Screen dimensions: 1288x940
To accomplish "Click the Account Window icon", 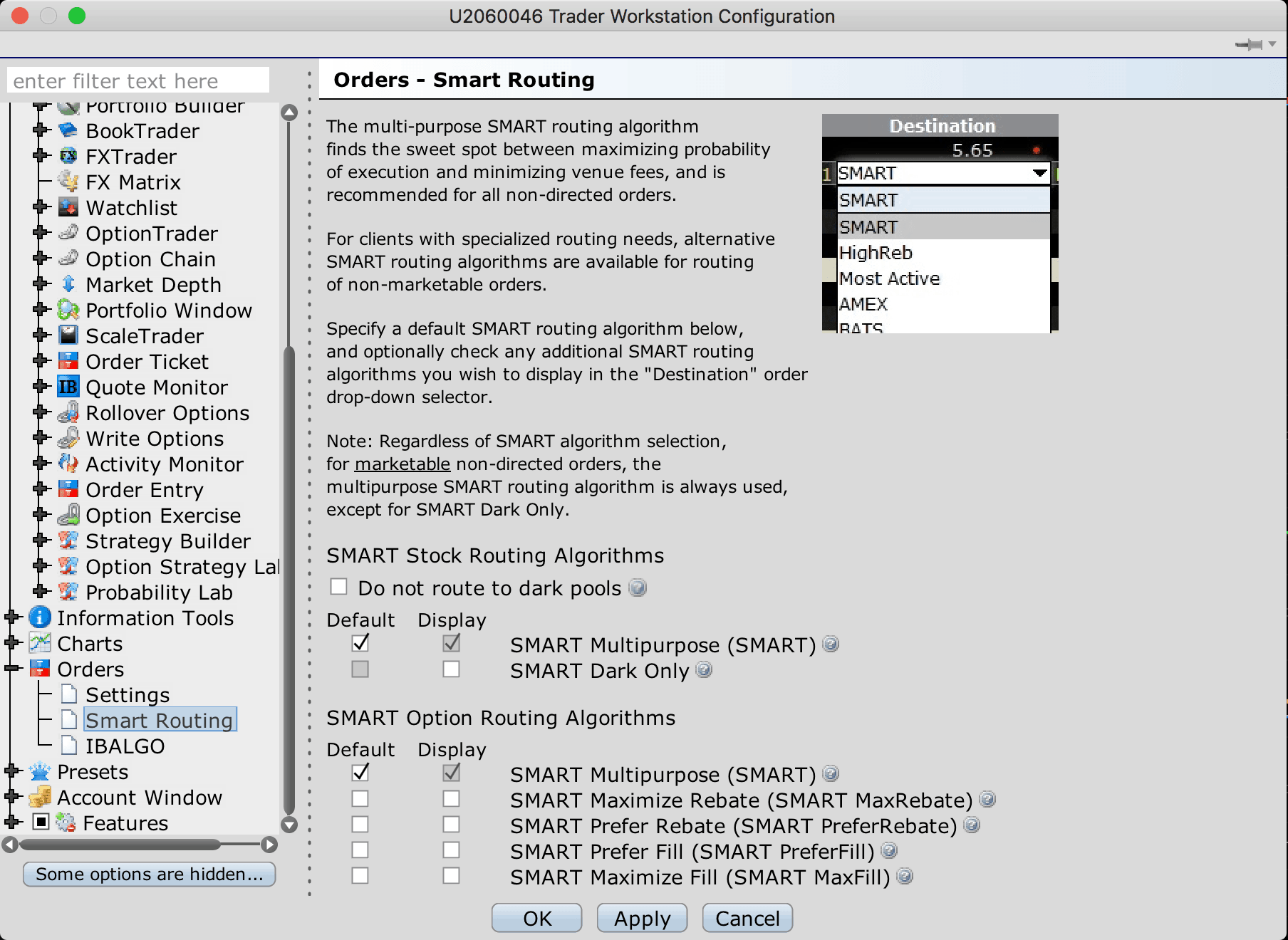I will (x=39, y=797).
